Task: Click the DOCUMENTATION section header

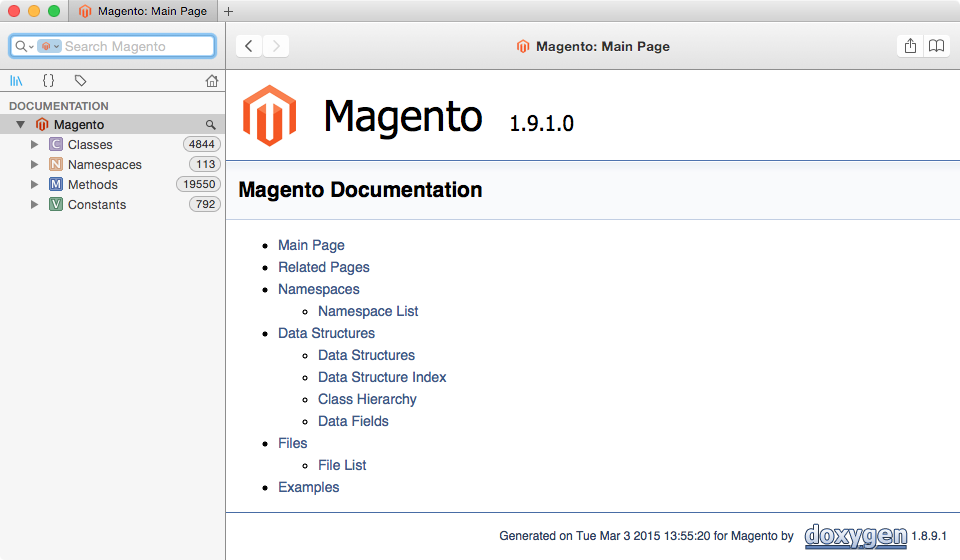Action: click(x=59, y=106)
